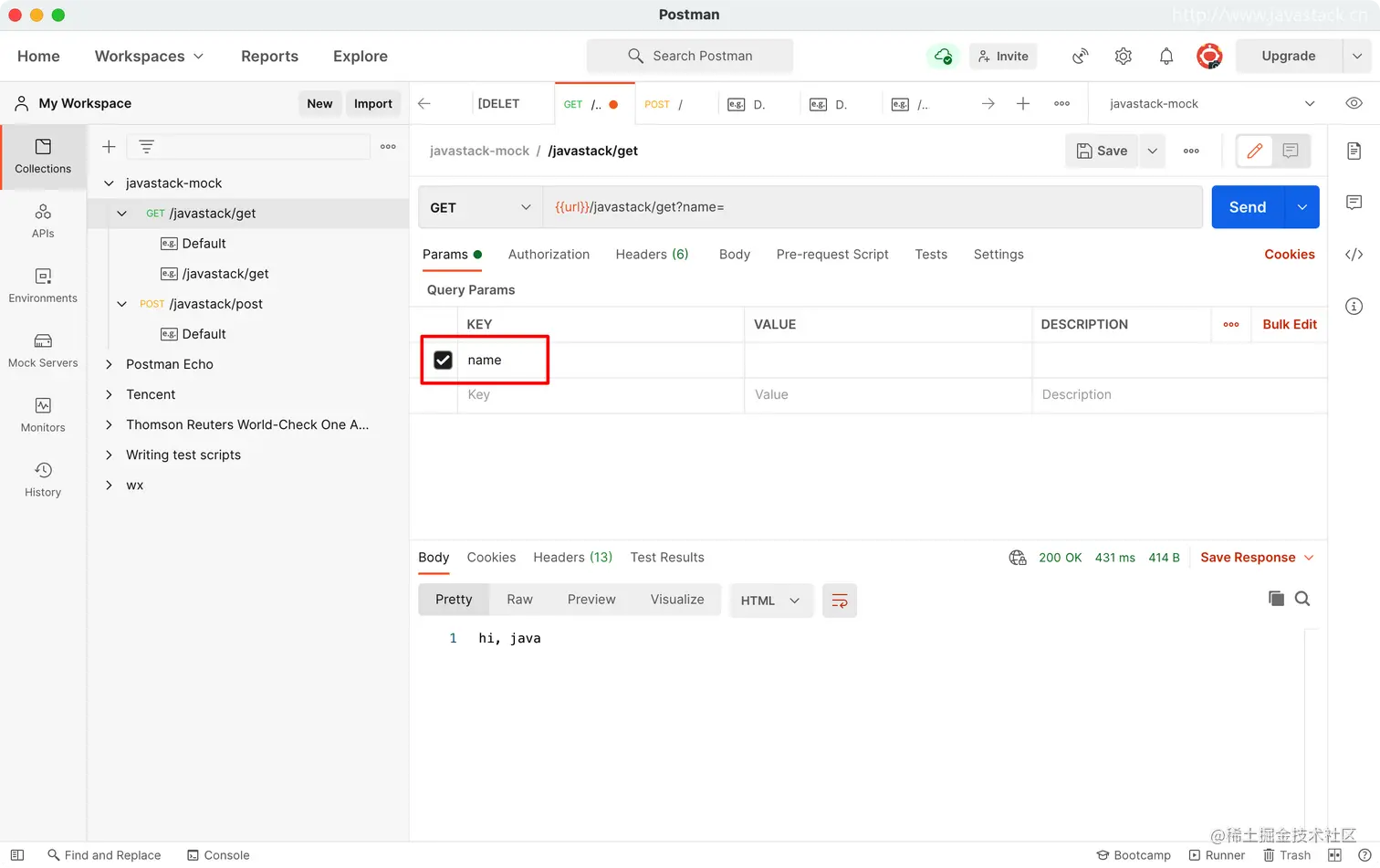The height and width of the screenshot is (868, 1380).
Task: Open the comments icon in right sidebar
Action: click(x=1354, y=202)
